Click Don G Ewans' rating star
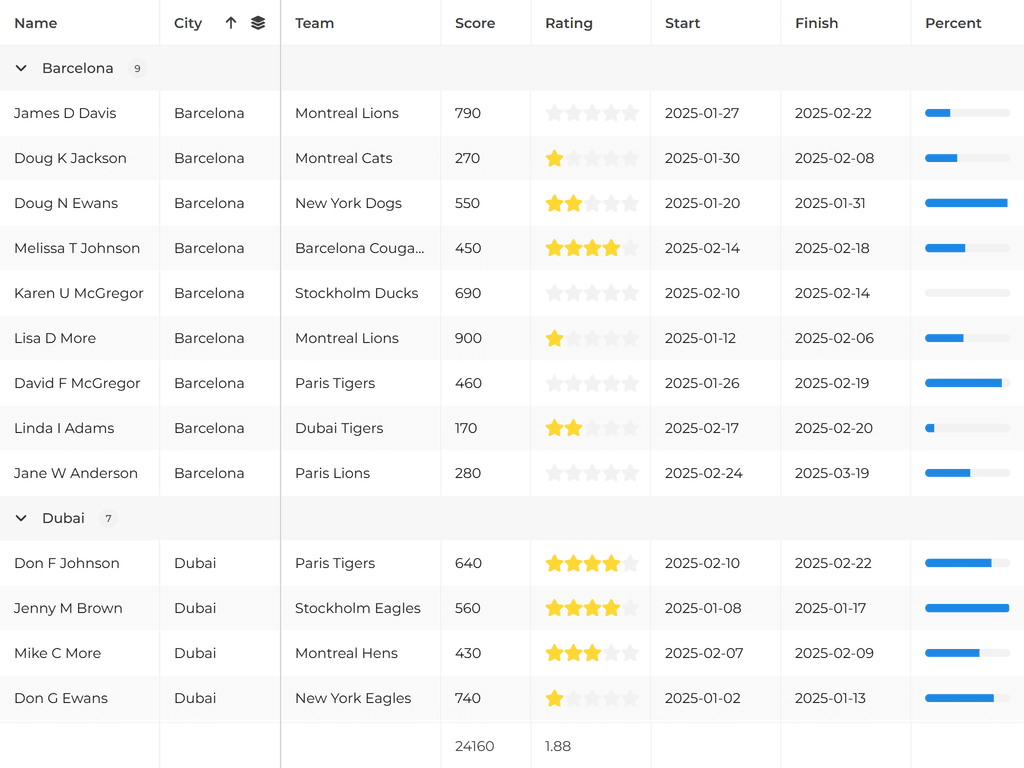This screenshot has height=768, width=1024. point(554,698)
